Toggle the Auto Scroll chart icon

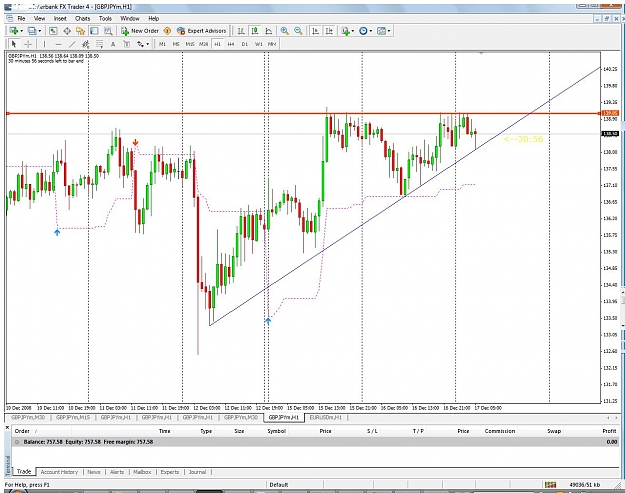point(315,31)
